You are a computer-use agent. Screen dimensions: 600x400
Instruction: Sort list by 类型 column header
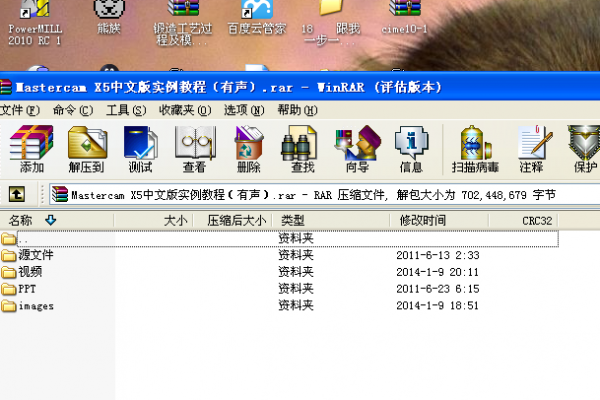click(x=331, y=220)
